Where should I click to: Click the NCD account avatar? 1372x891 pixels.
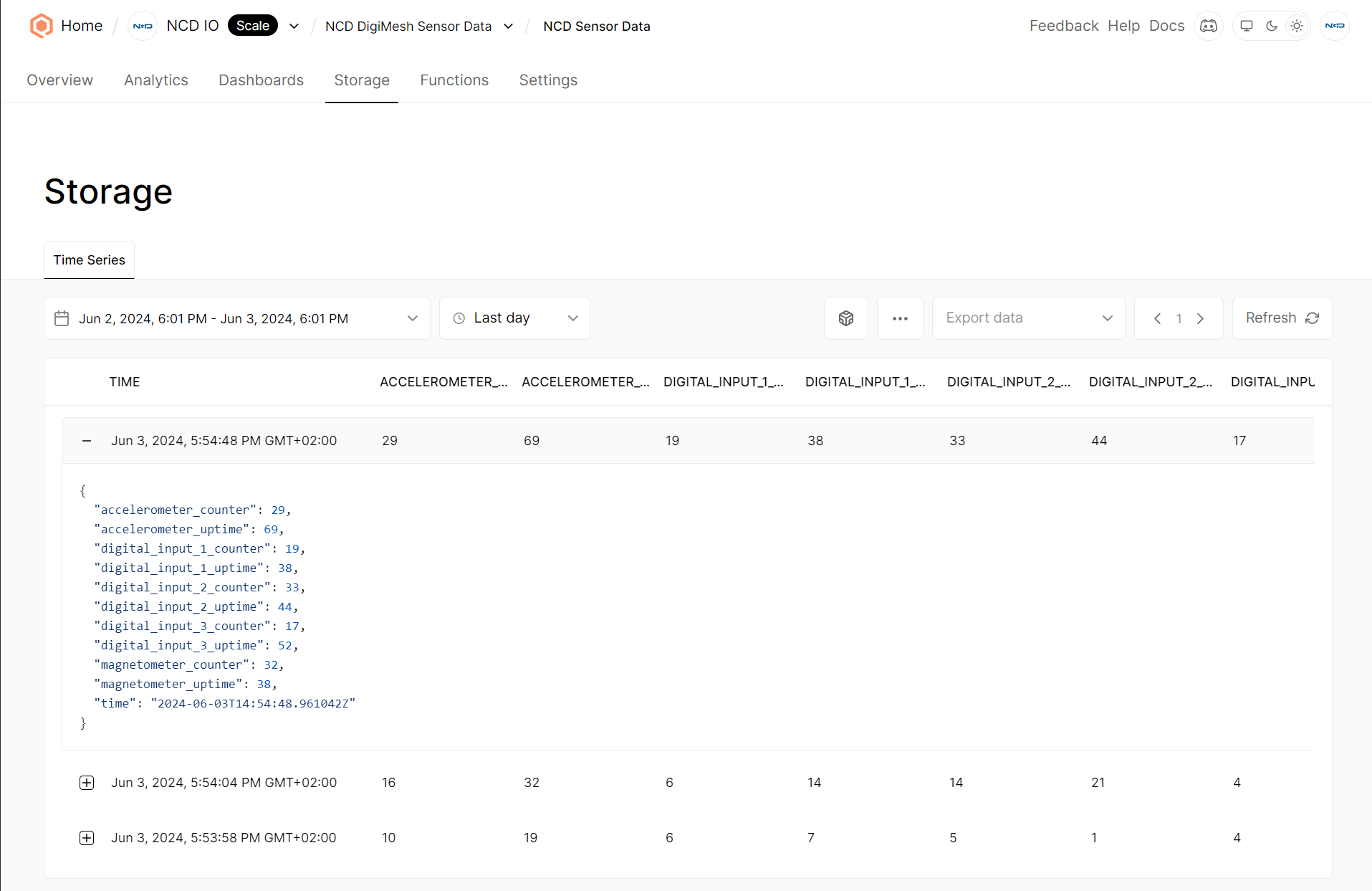[1335, 26]
